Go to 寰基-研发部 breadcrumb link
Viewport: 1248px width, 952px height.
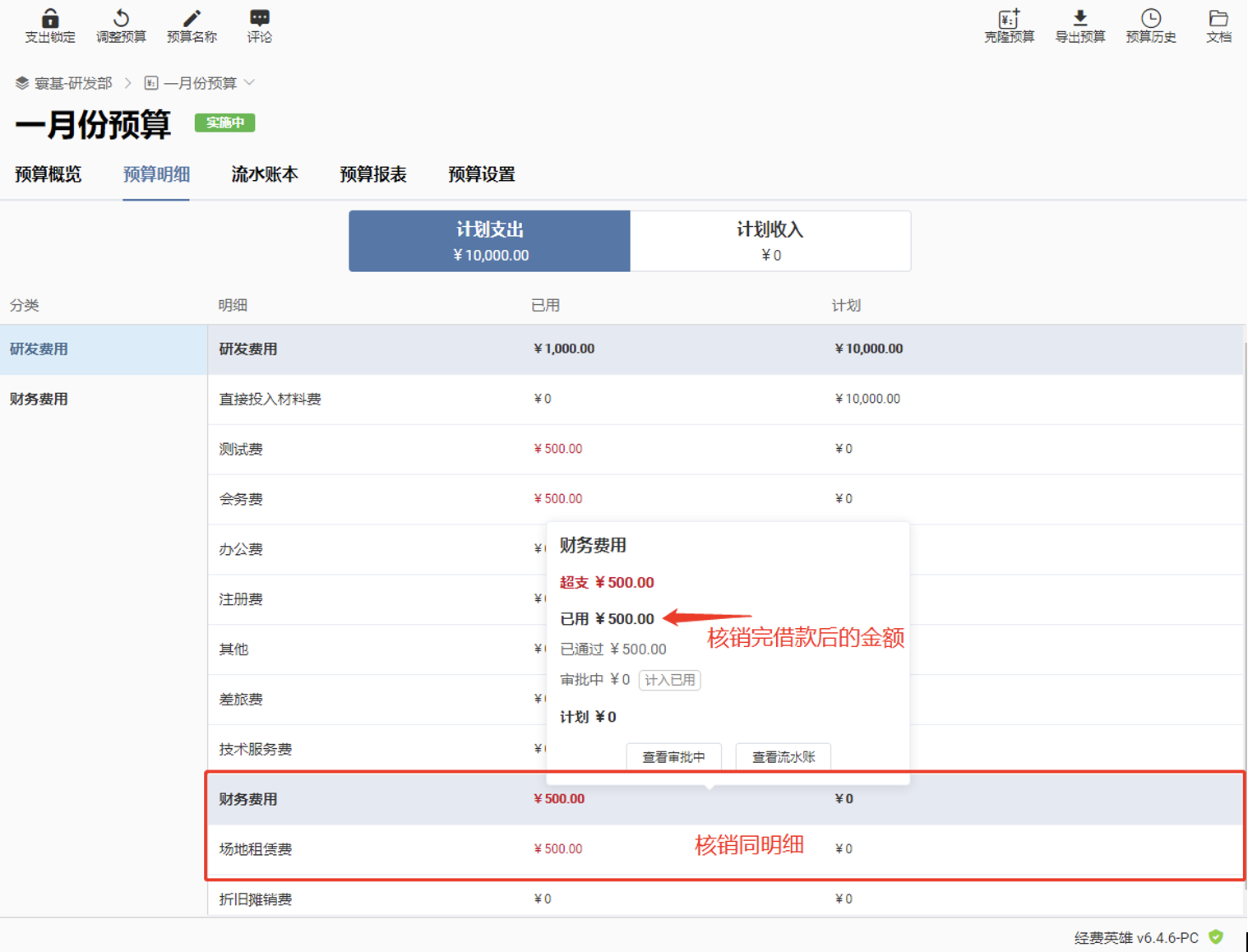[x=73, y=83]
